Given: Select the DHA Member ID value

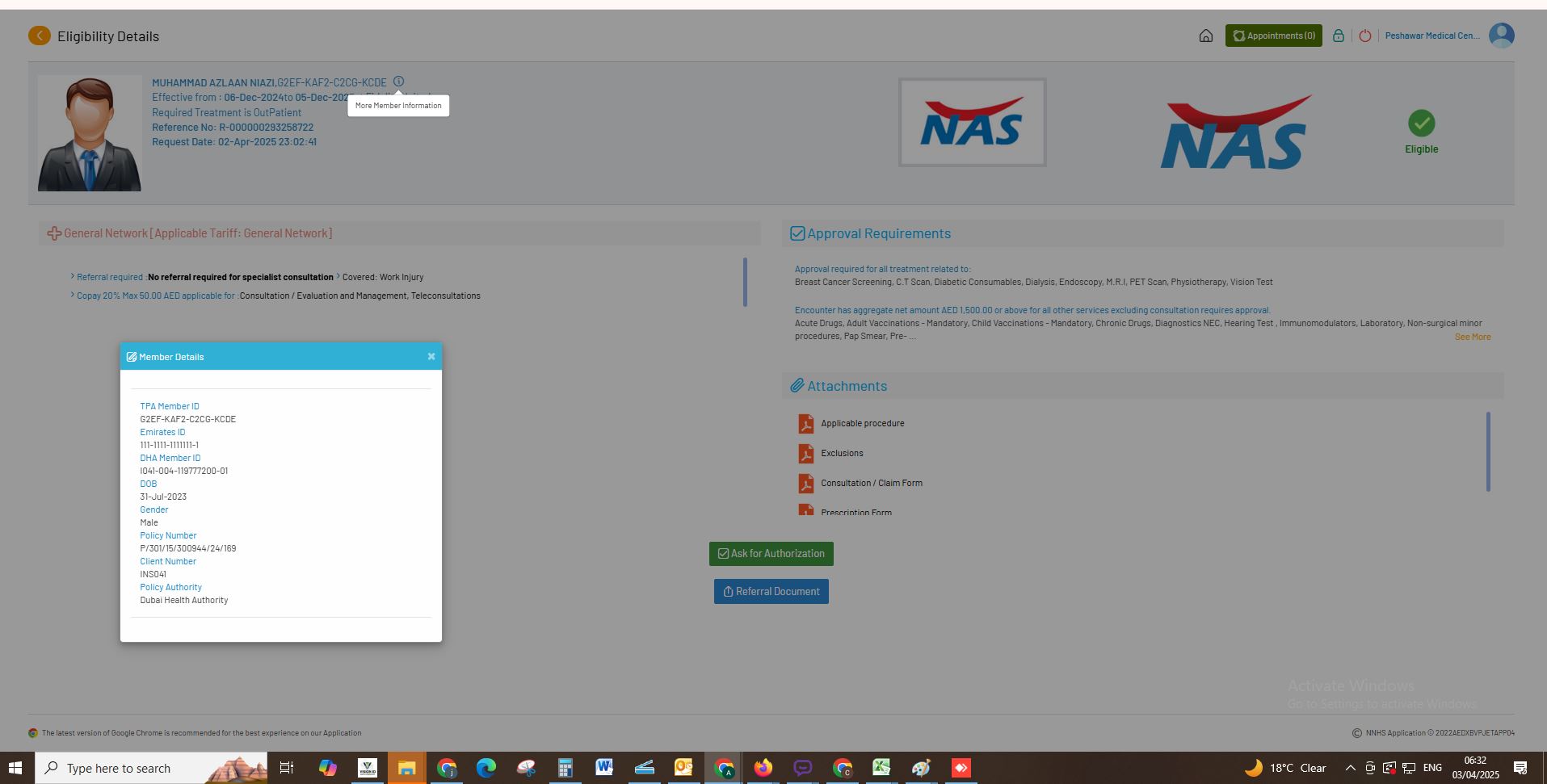Looking at the screenshot, I should [x=184, y=471].
